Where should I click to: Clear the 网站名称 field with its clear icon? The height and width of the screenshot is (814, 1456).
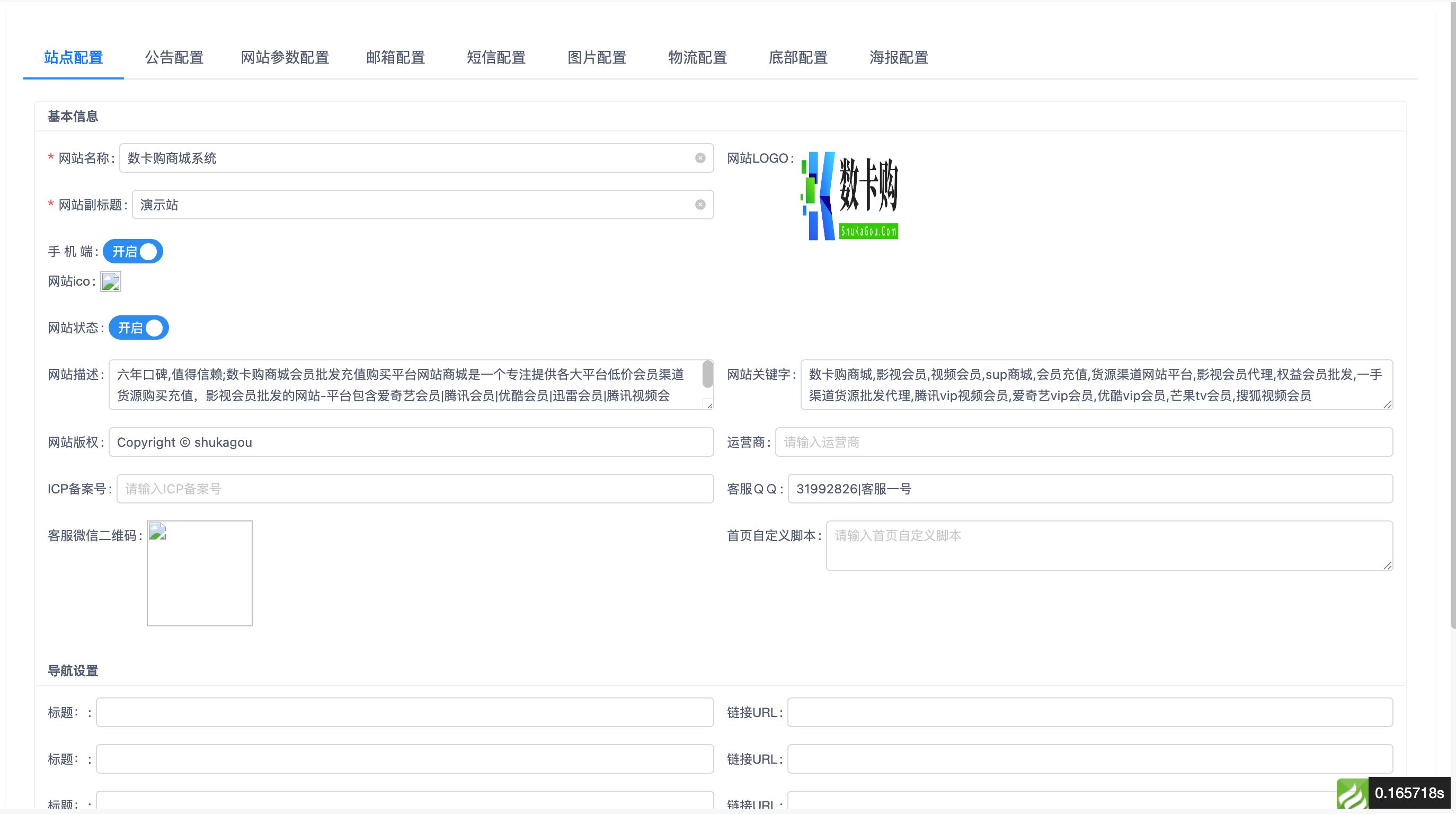point(700,158)
